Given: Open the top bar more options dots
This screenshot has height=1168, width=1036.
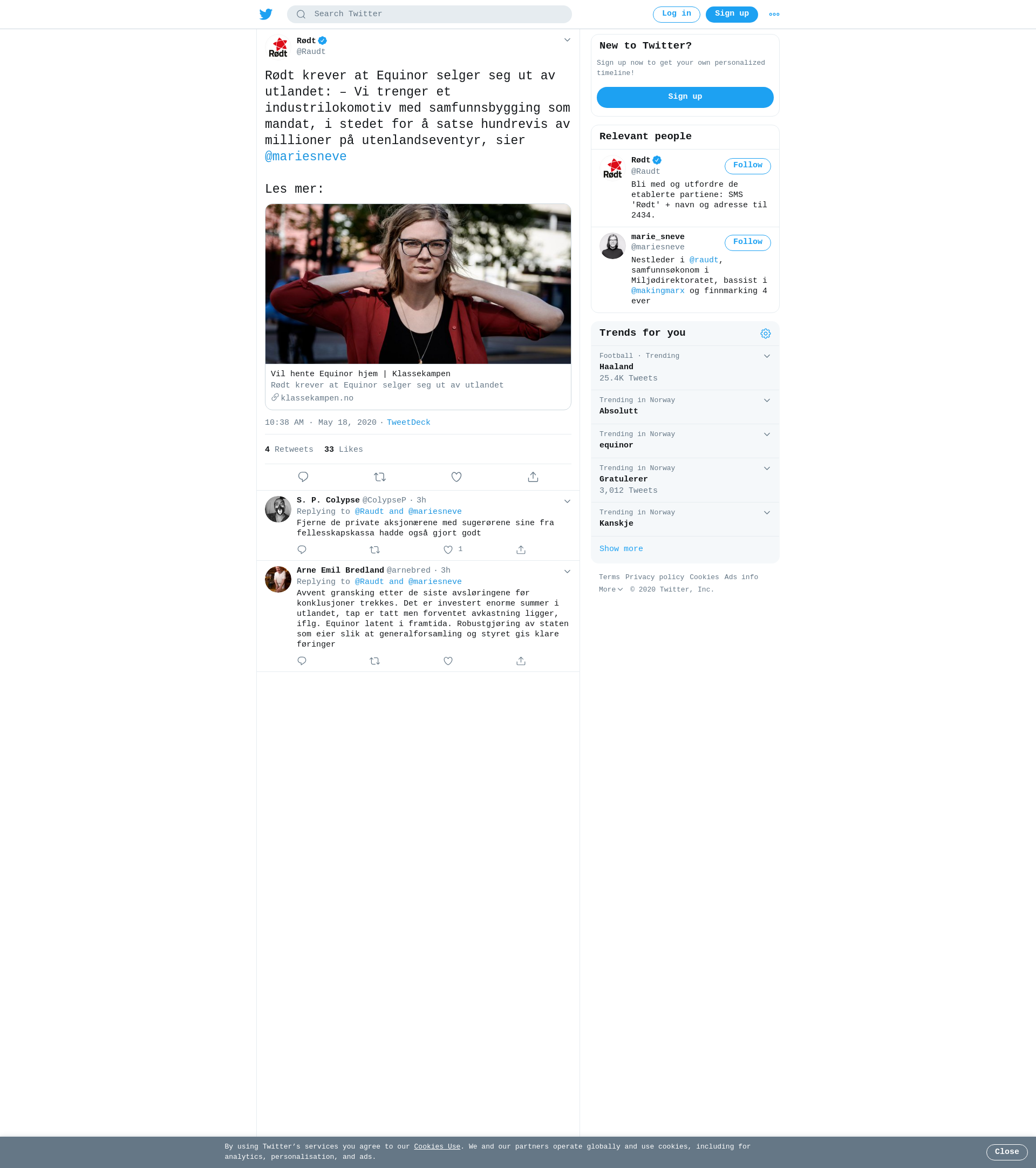Looking at the screenshot, I should coord(774,14).
